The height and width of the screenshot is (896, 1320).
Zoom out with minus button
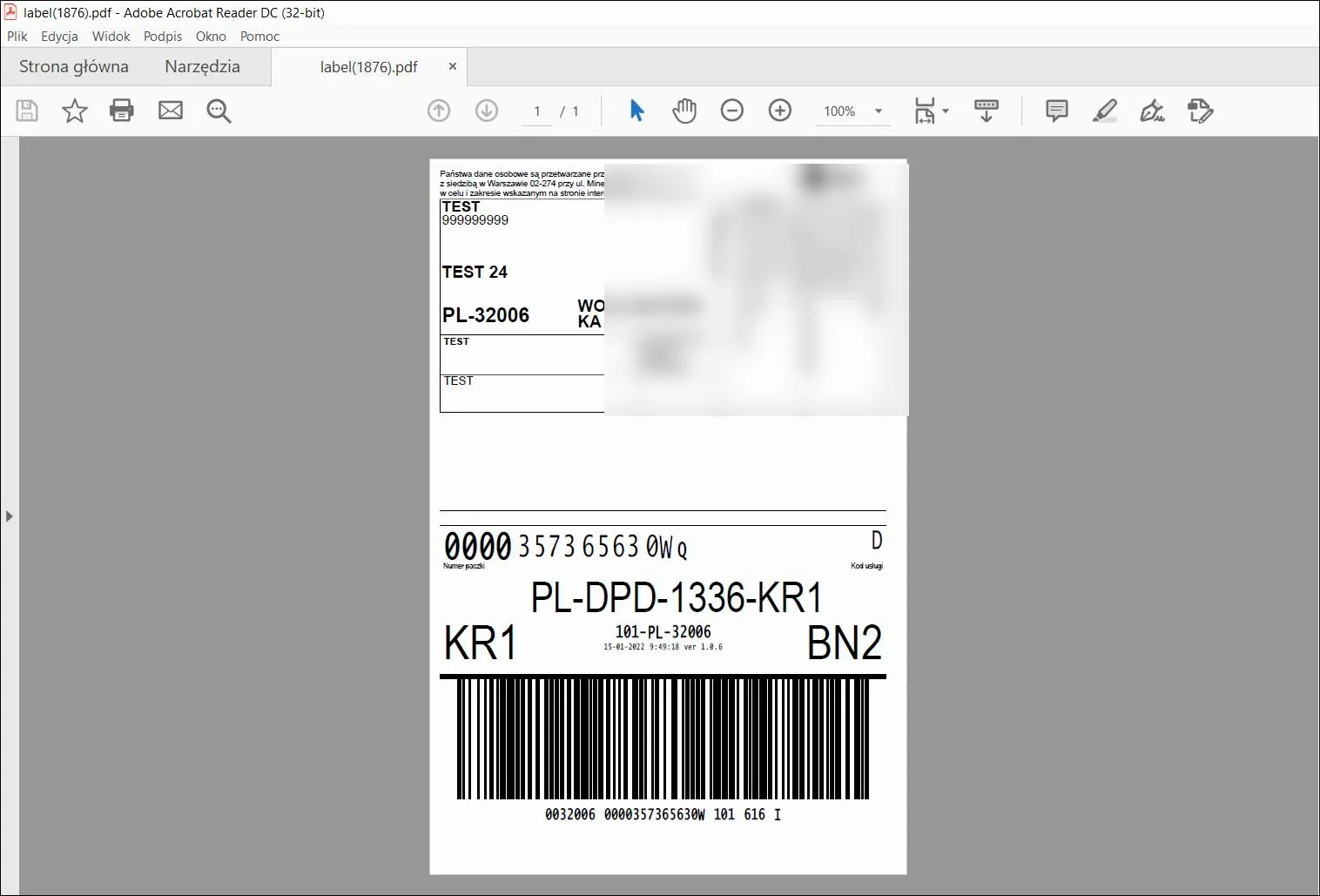tap(732, 111)
